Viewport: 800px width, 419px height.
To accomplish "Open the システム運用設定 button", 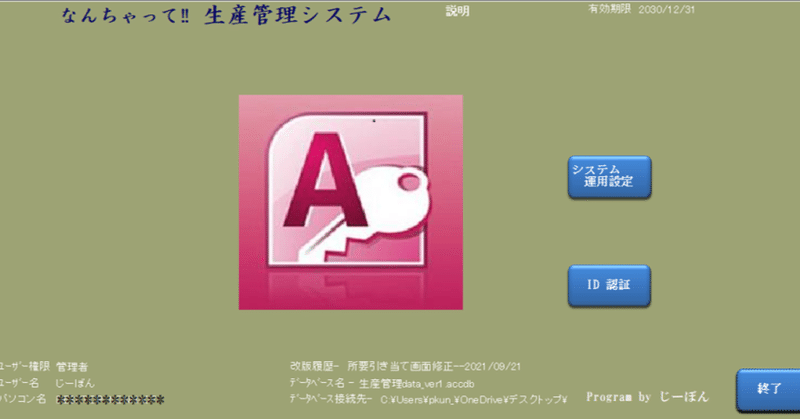I will pos(609,177).
